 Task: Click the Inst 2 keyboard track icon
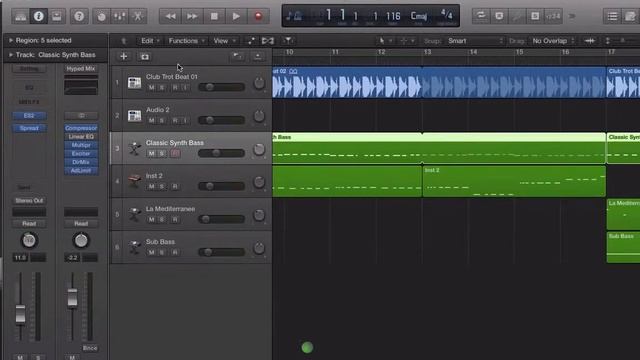pyautogui.click(x=134, y=181)
